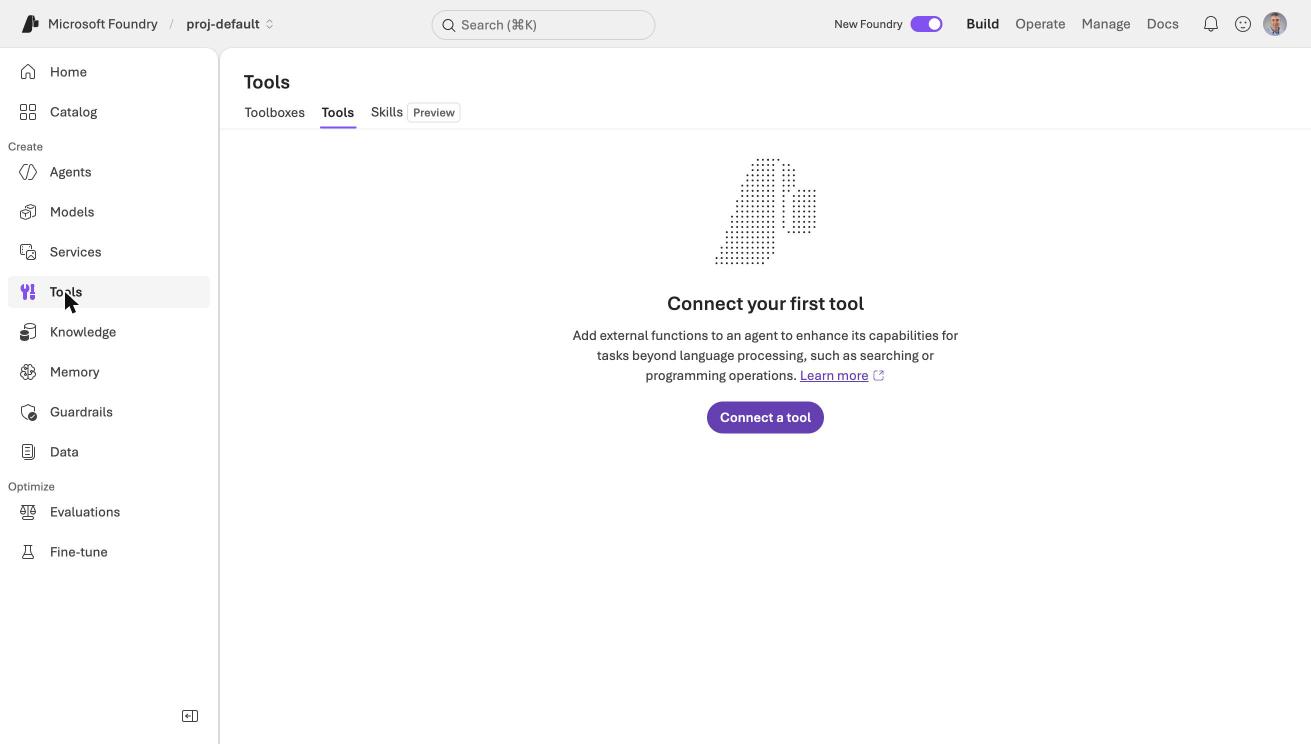
Task: Click the Evaluations scale icon
Action: (x=28, y=512)
